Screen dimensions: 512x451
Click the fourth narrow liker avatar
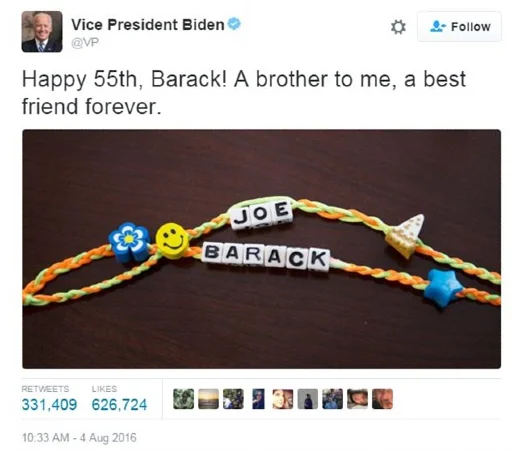pos(258,399)
